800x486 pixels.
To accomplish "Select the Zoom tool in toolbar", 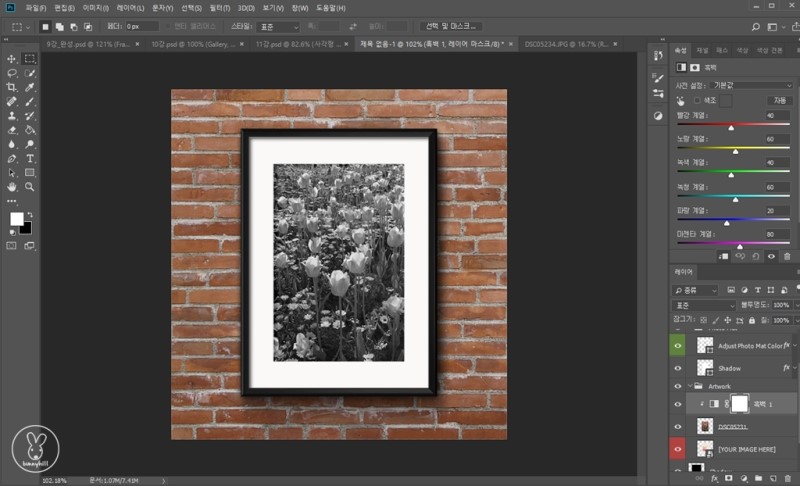I will pyautogui.click(x=30, y=186).
